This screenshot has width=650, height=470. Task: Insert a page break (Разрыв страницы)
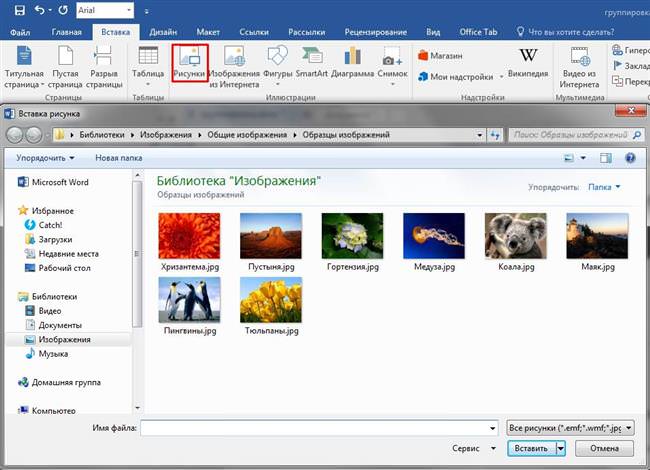coord(104,68)
